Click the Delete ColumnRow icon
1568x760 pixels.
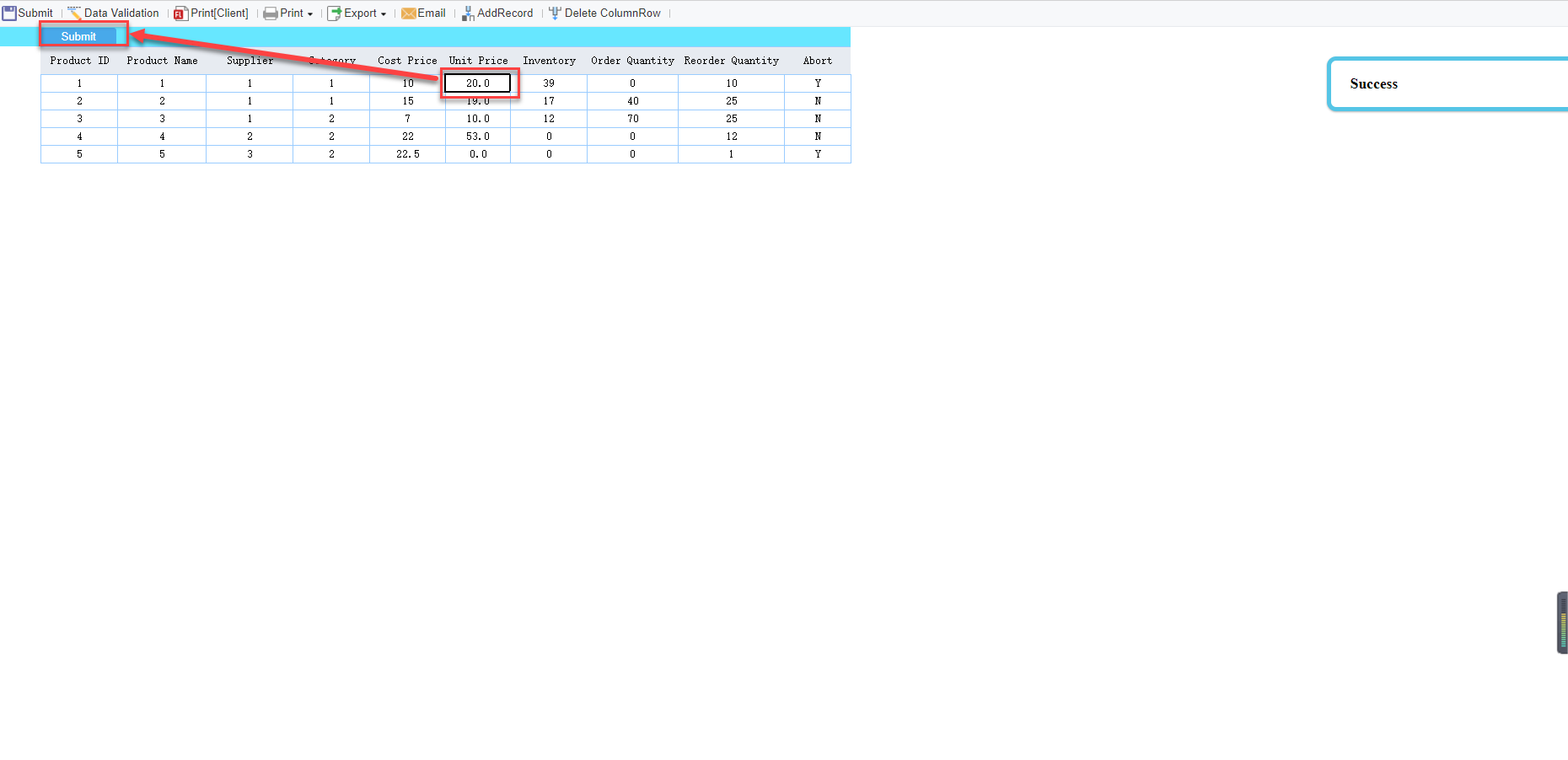555,13
